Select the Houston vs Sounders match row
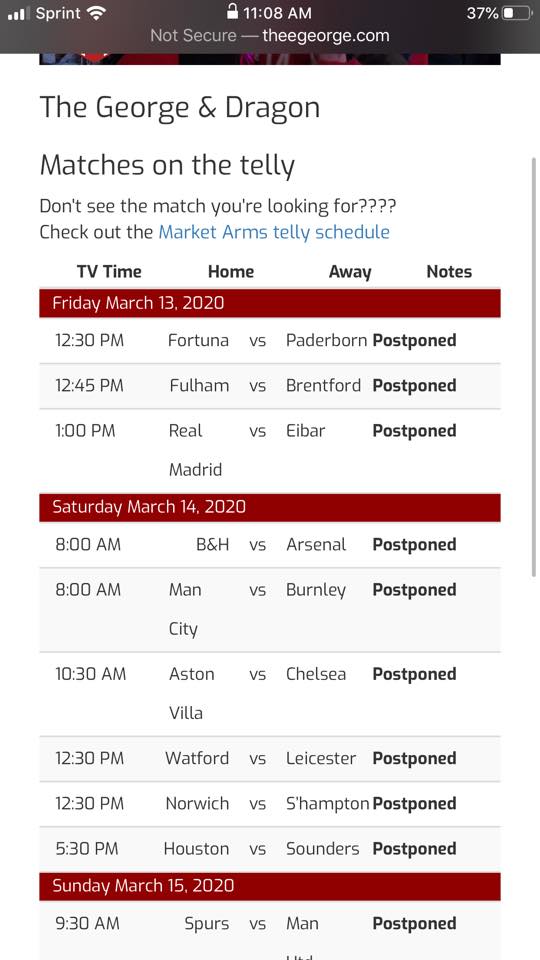 270,849
